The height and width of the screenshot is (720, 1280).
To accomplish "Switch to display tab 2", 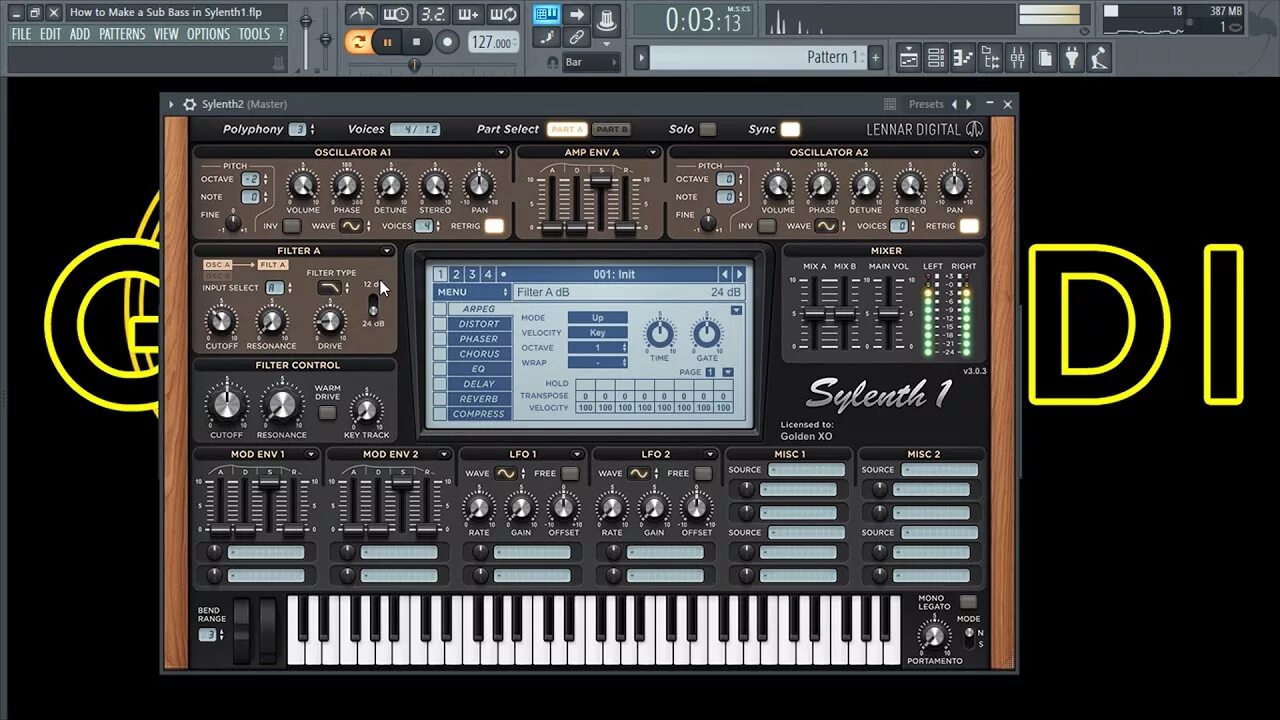I will coord(456,274).
